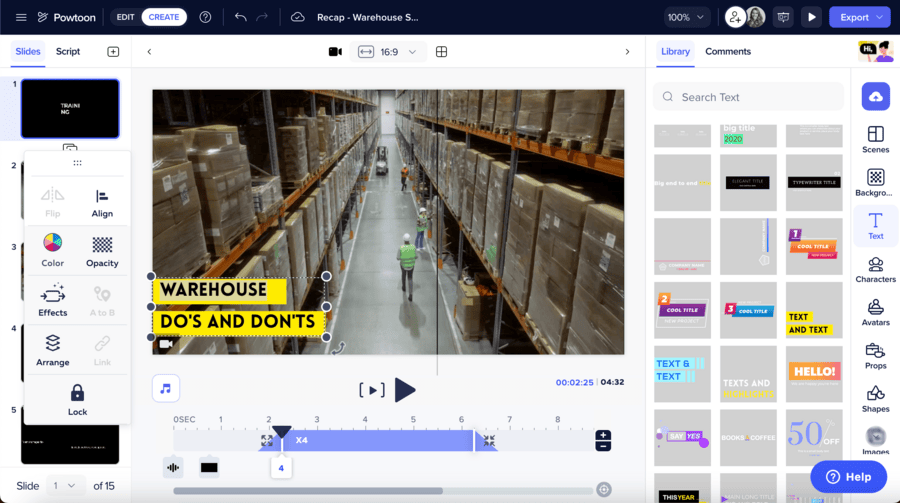This screenshot has width=900, height=503.
Task: Preview the Powtoon with top play button
Action: tap(812, 17)
